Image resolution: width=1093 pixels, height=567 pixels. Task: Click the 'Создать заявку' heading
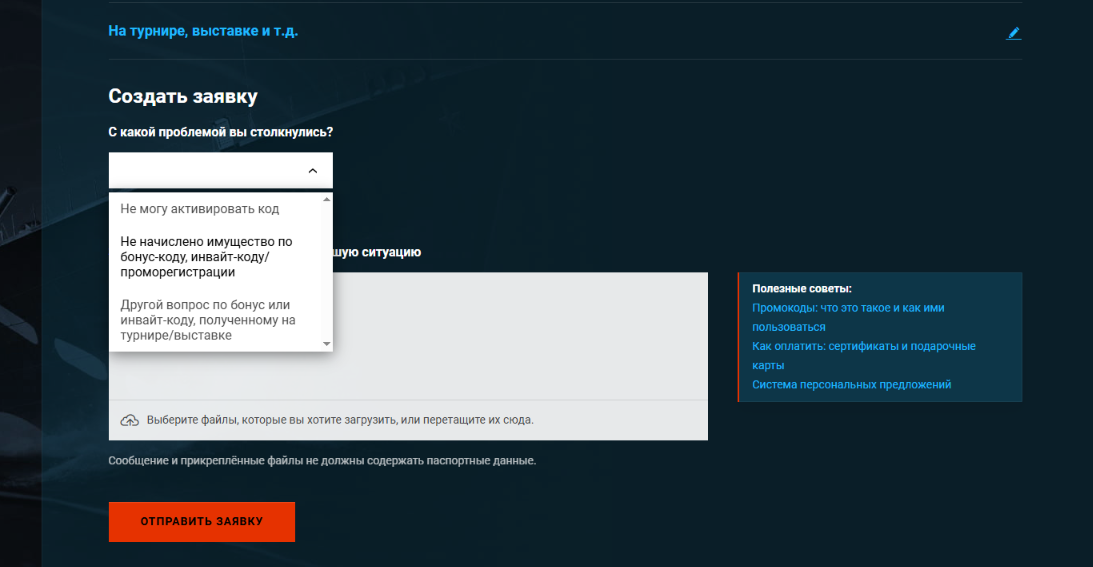(x=183, y=97)
